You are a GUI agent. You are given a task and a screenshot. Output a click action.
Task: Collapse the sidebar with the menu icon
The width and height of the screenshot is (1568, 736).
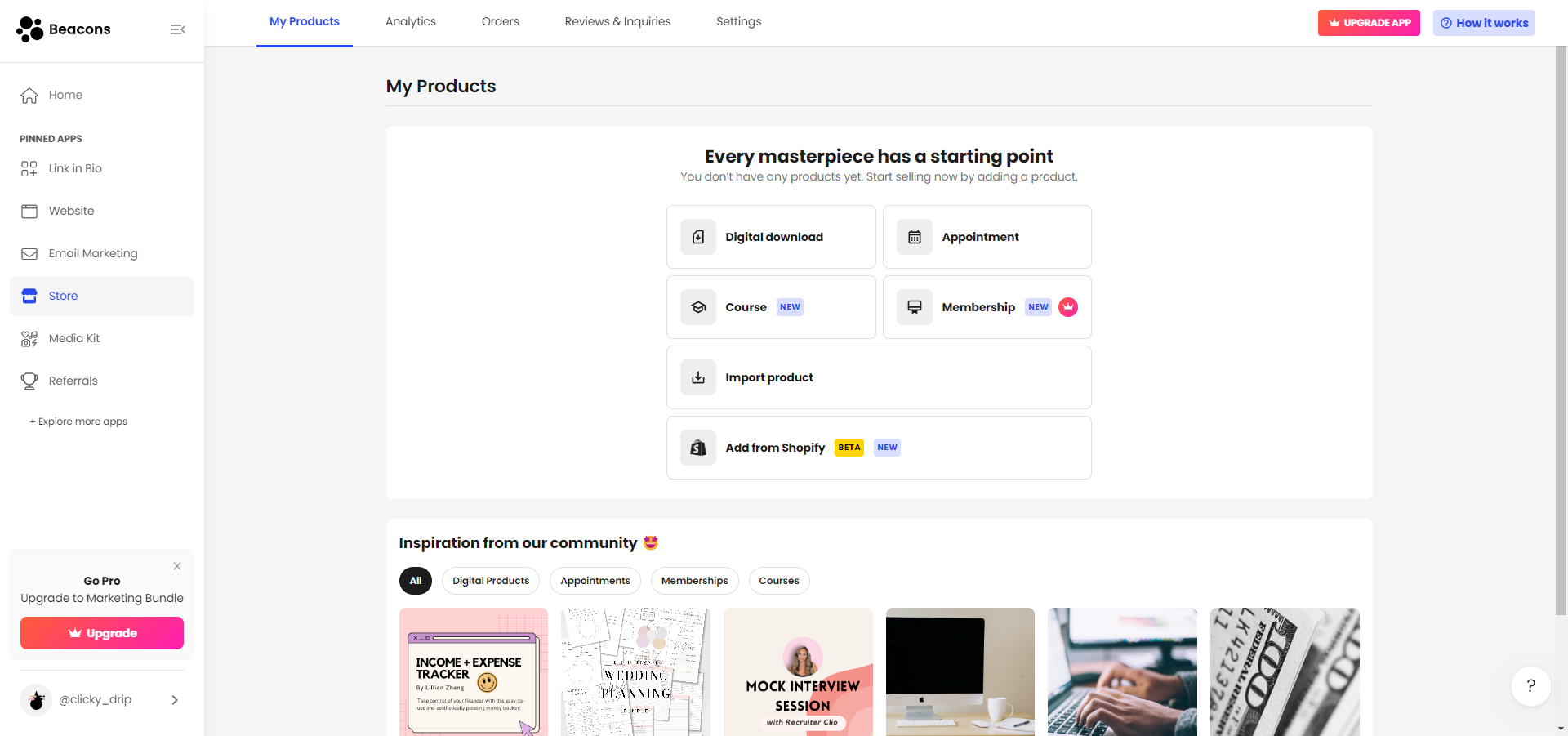click(177, 29)
